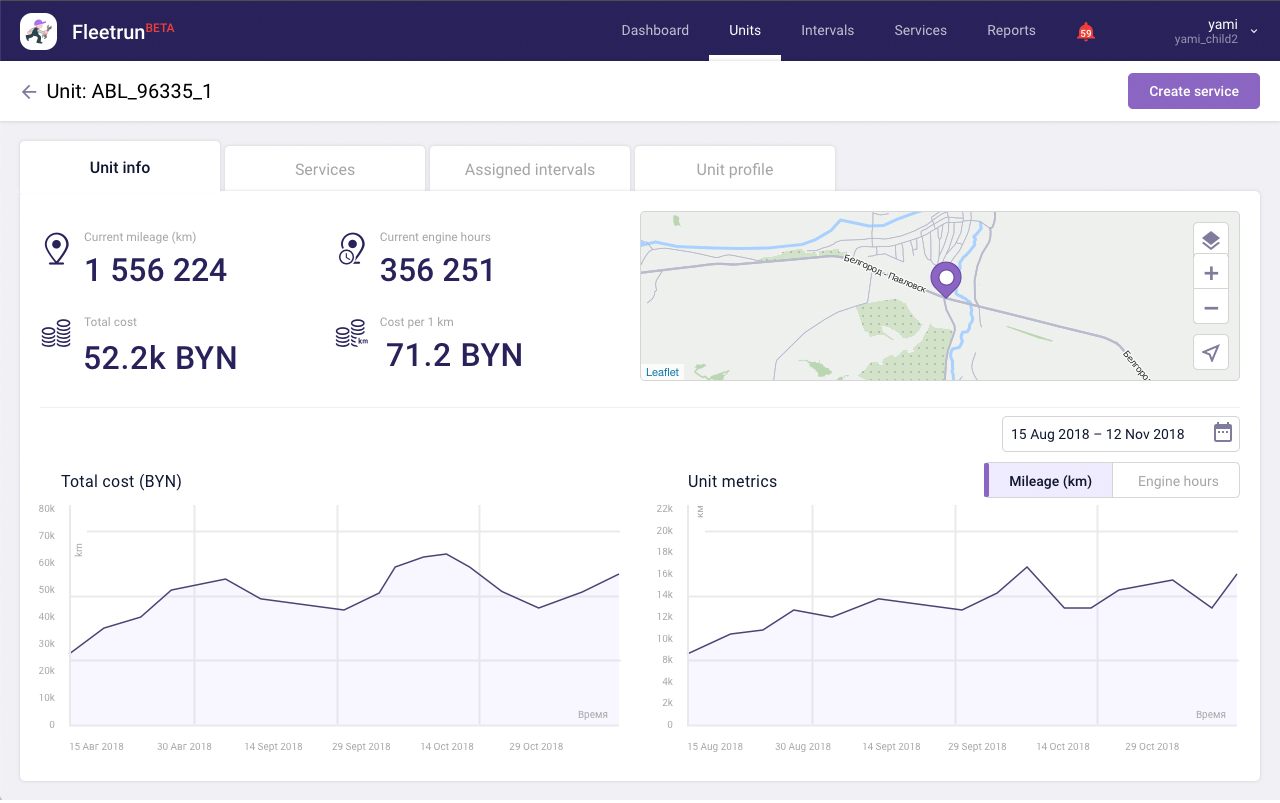The image size is (1280, 803).
Task: Open the Assigned intervals tab
Action: [x=530, y=169]
